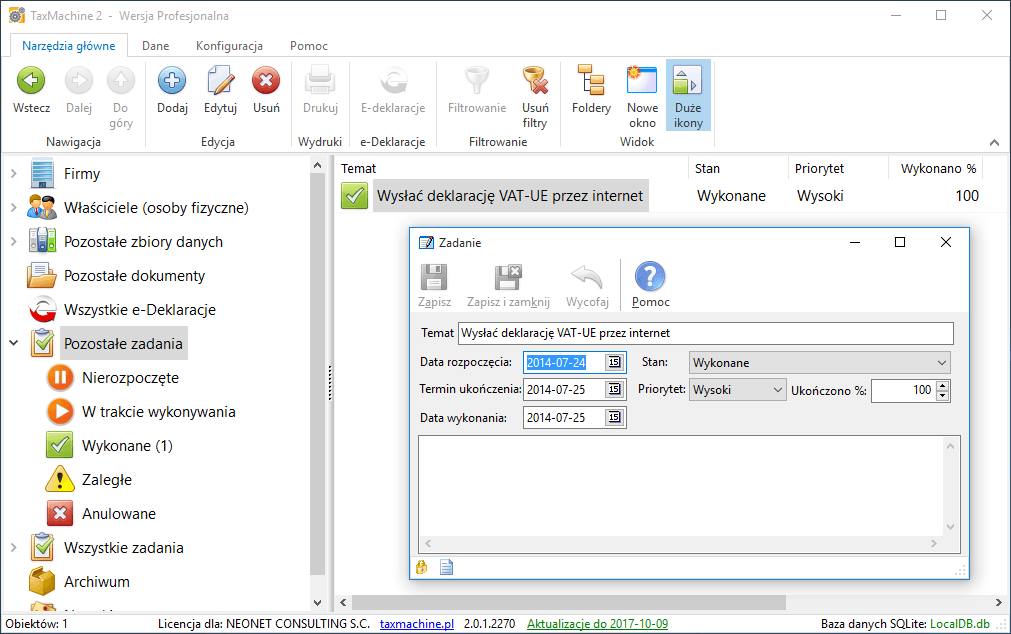
Task: Open the Stan dropdown list
Action: 941,362
